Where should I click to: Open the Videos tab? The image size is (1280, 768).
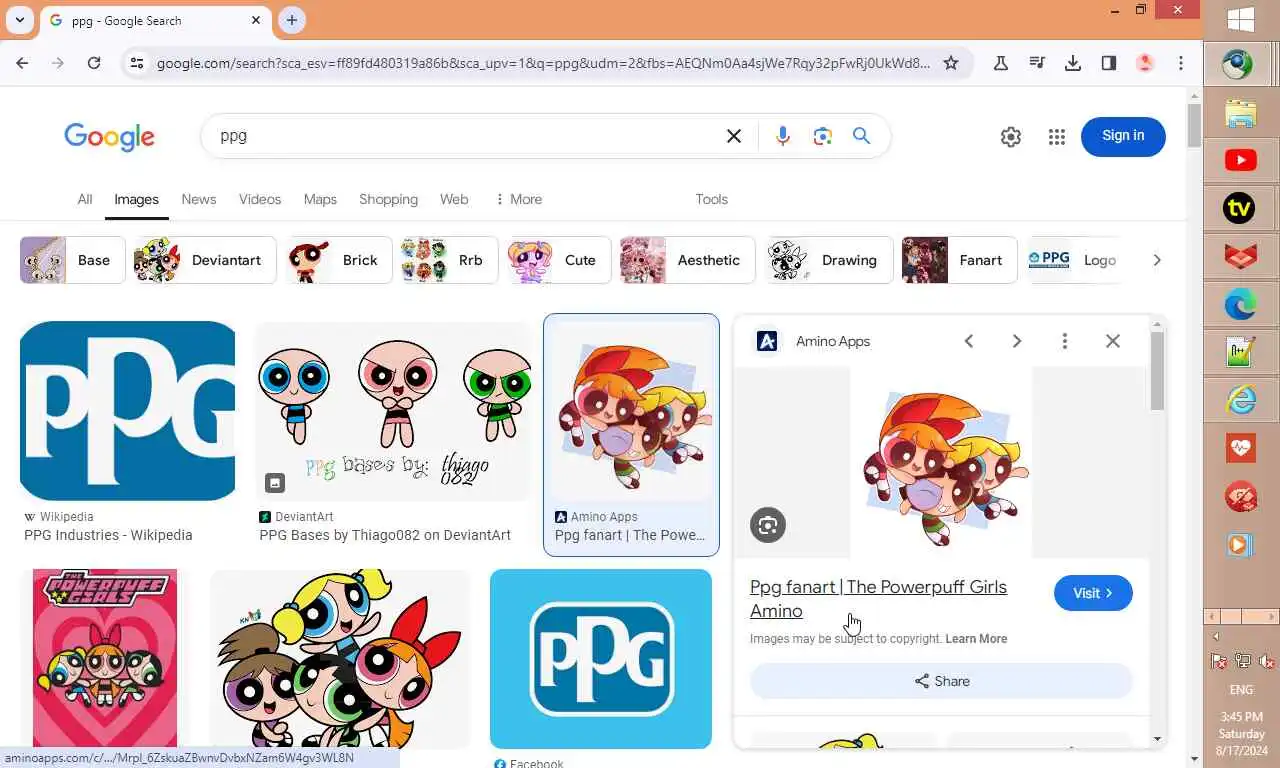[x=260, y=199]
